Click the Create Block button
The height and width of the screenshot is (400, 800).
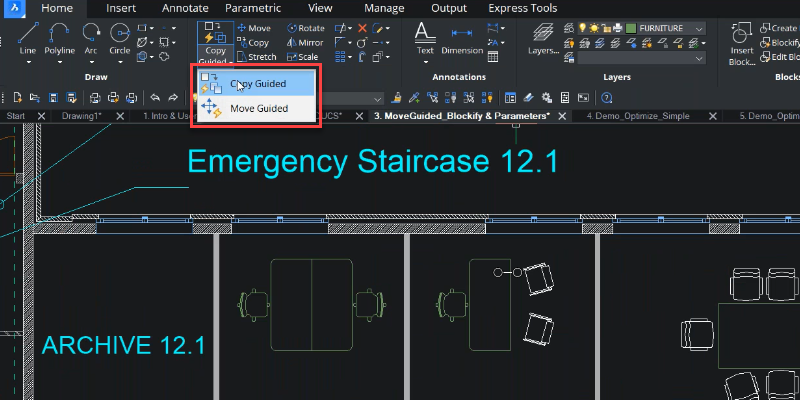pos(779,28)
